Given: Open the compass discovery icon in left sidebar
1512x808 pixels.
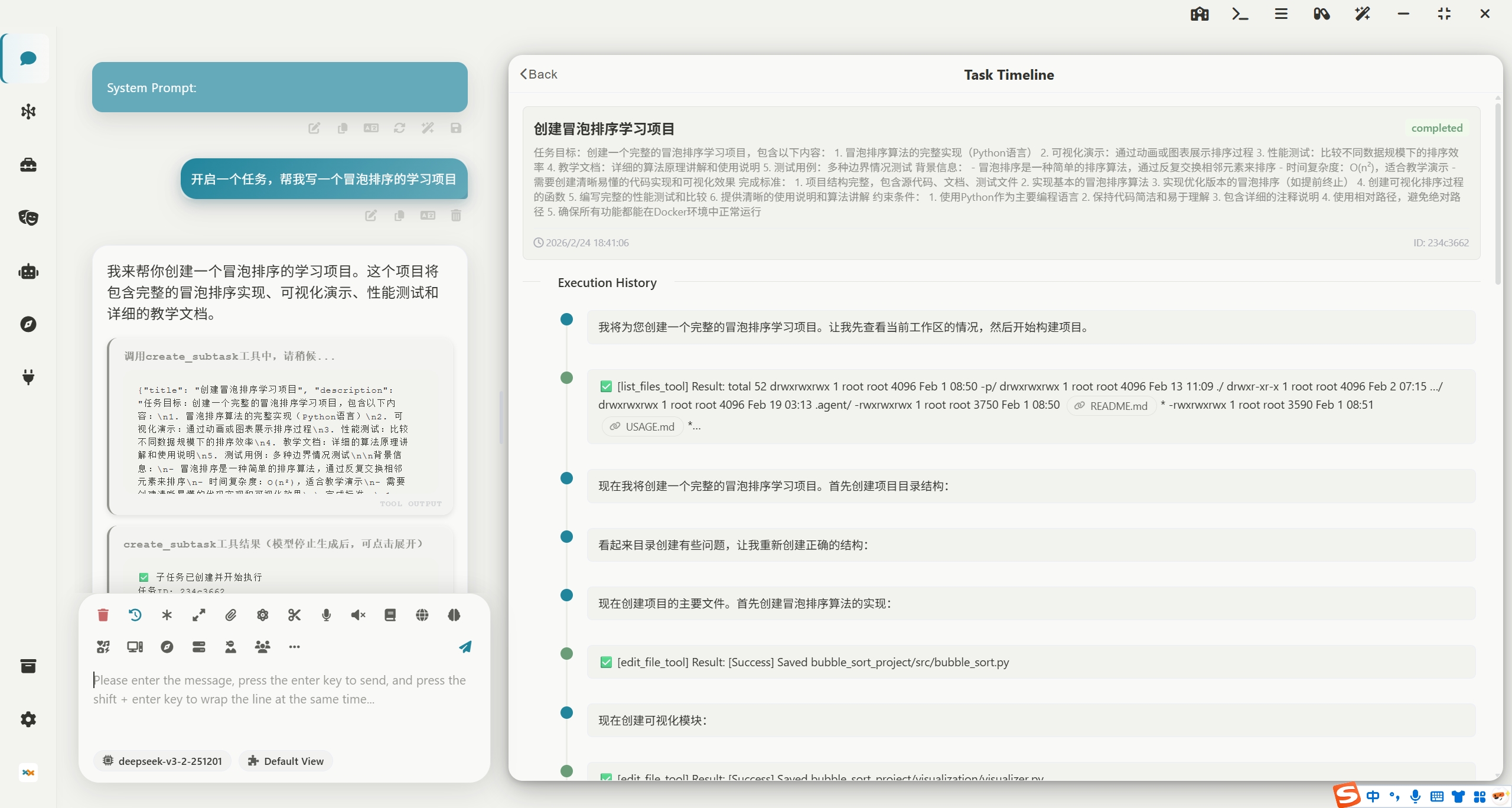Looking at the screenshot, I should pos(28,324).
